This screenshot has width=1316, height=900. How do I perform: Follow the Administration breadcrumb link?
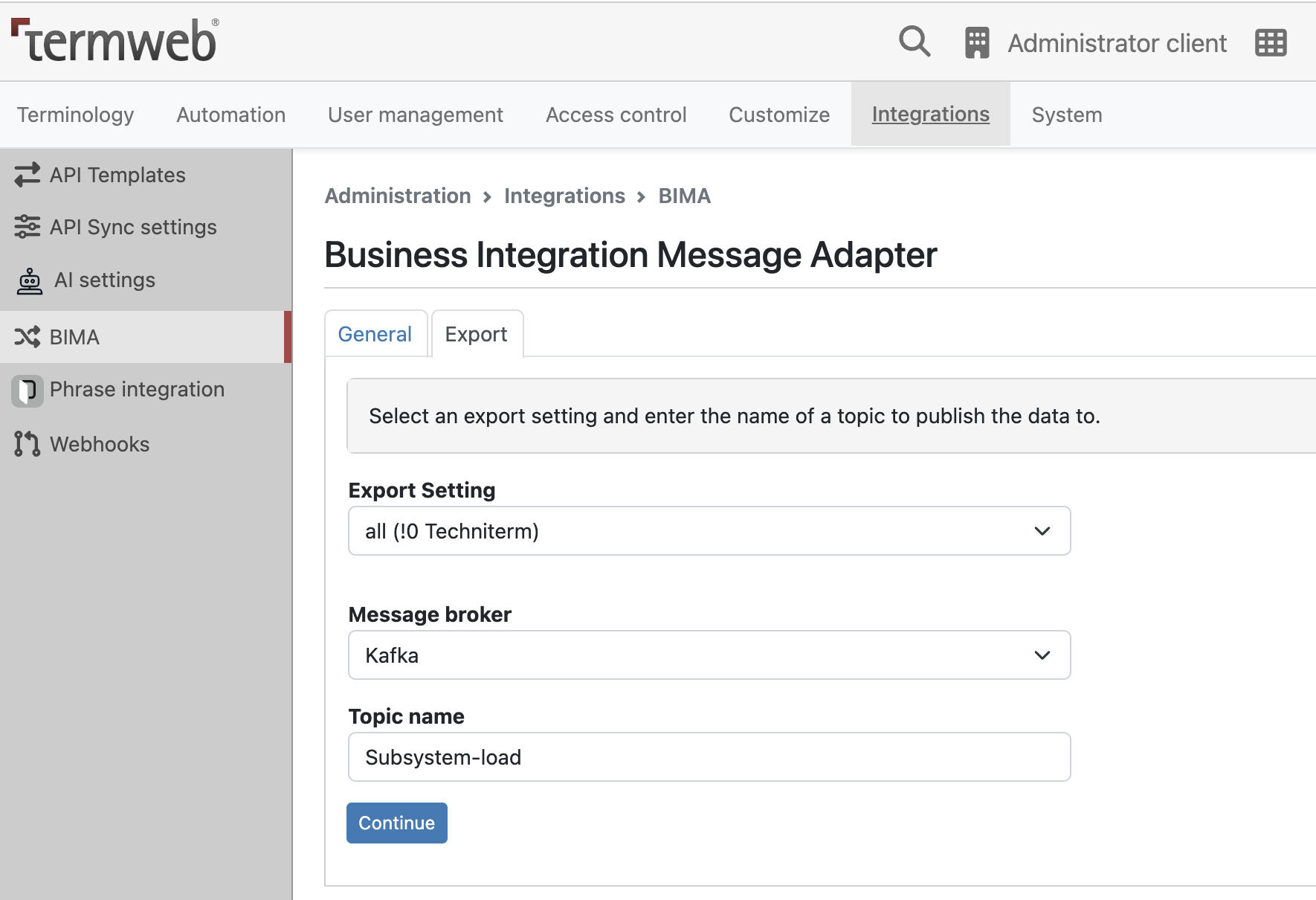pos(398,196)
